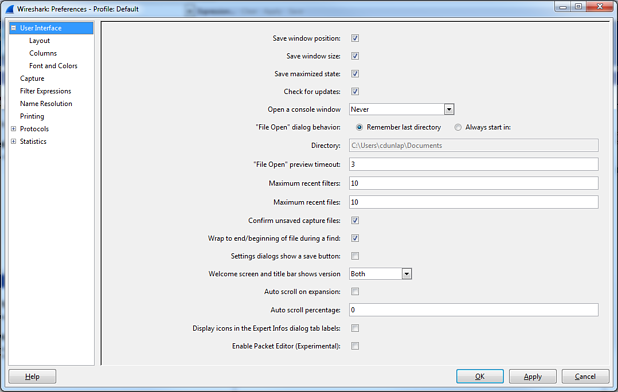Expand the Protocols tree node
Viewport: 618px width, 392px height.
point(13,129)
